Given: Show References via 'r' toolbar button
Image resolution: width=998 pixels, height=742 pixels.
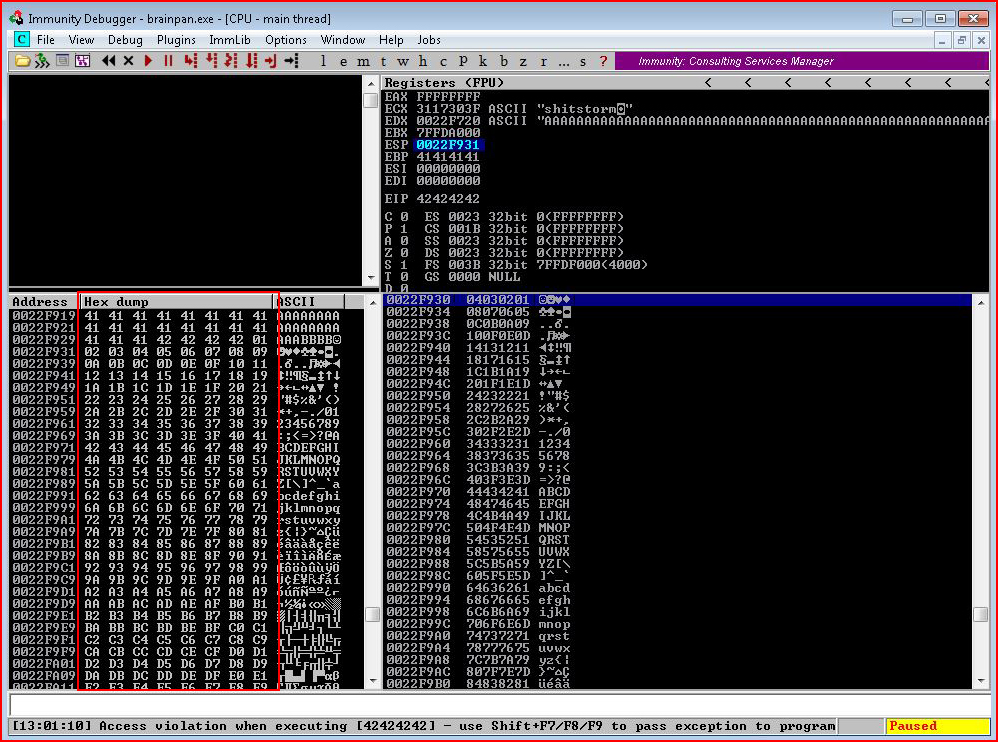Looking at the screenshot, I should tap(543, 61).
